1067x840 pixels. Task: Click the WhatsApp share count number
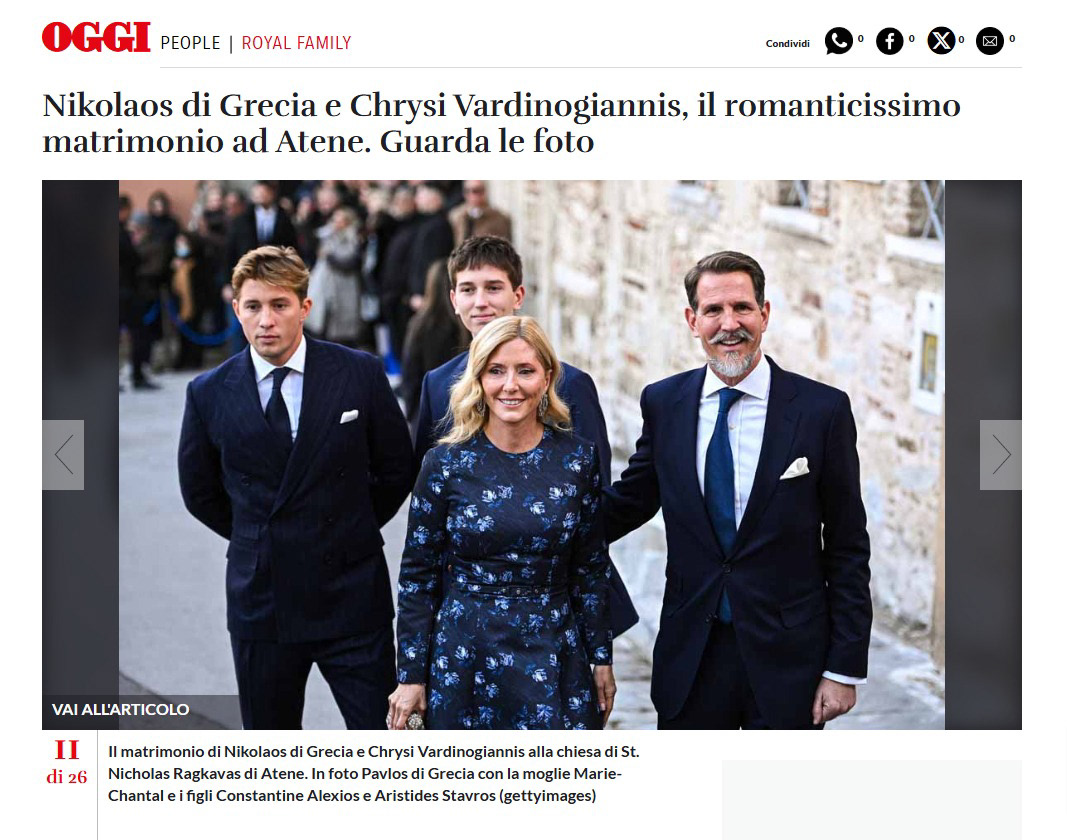pos(861,39)
